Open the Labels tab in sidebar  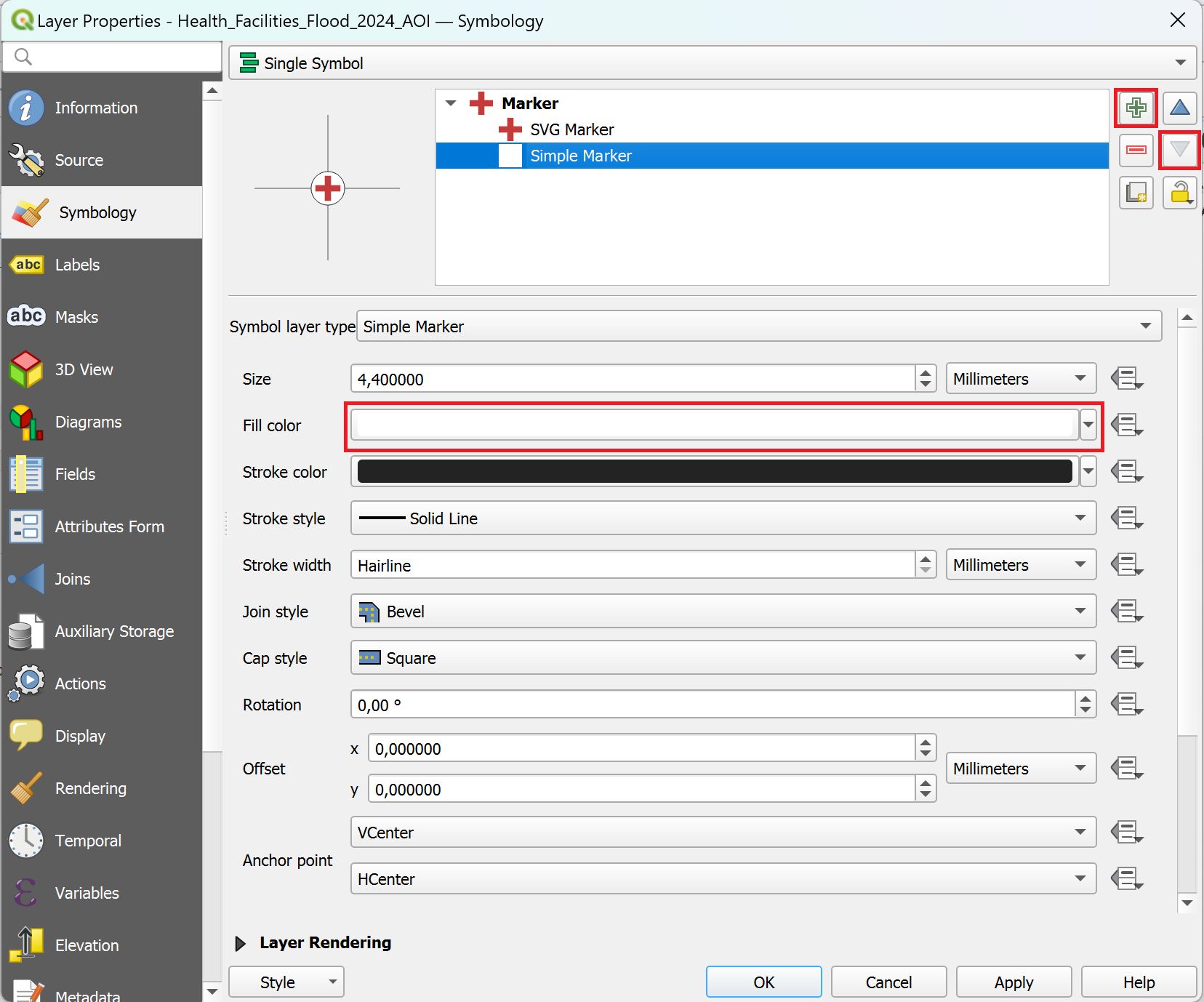[x=77, y=265]
